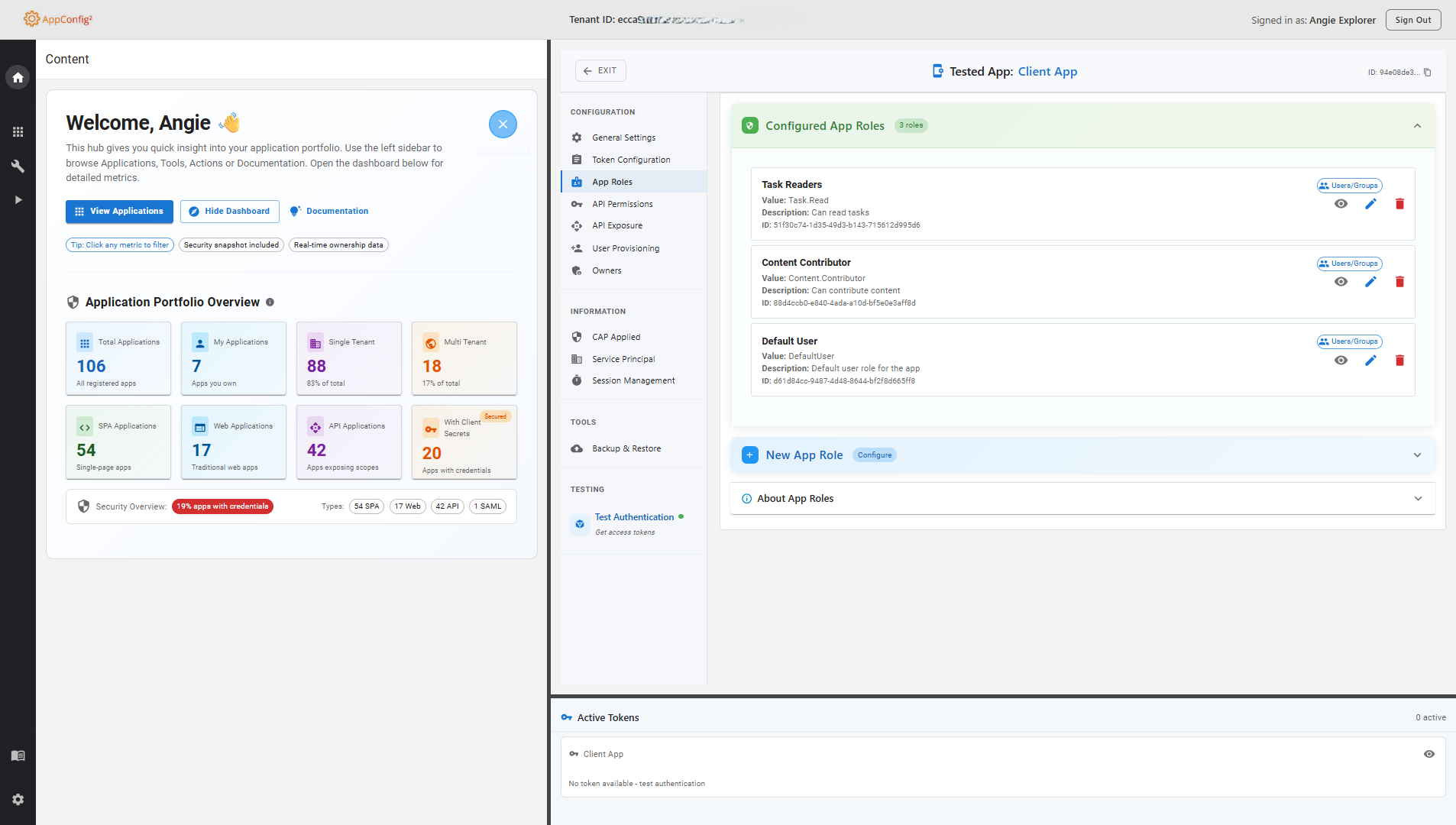This screenshot has width=1456, height=825.
Task: Click the View Applications button
Action: [119, 212]
